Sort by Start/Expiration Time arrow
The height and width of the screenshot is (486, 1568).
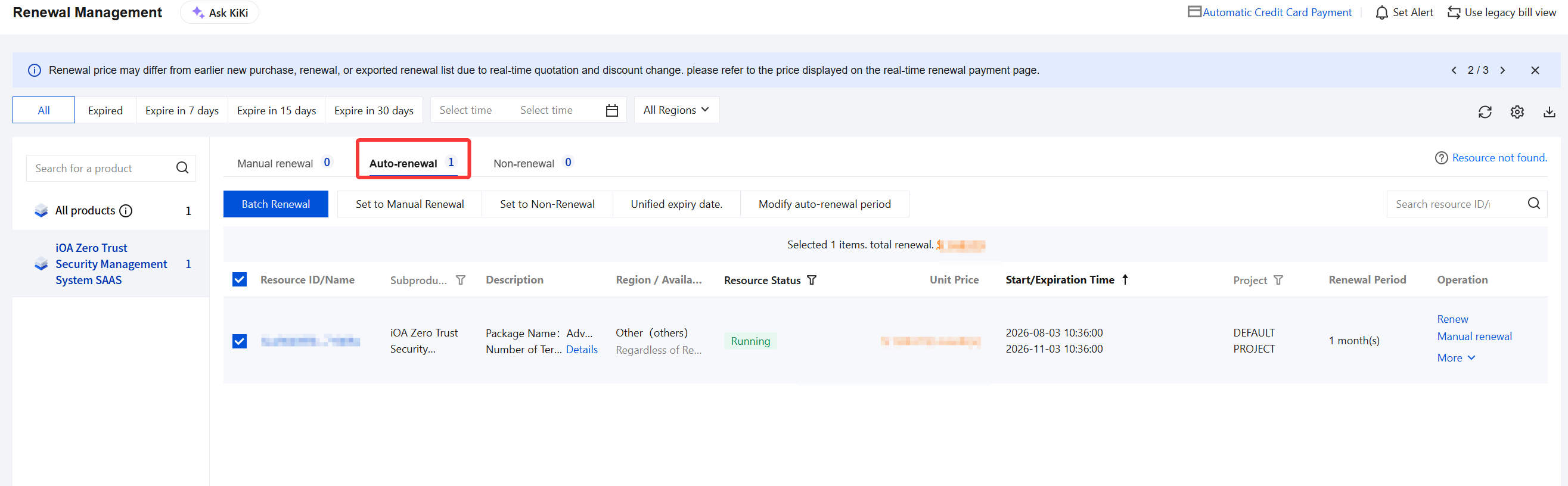pos(1125,279)
